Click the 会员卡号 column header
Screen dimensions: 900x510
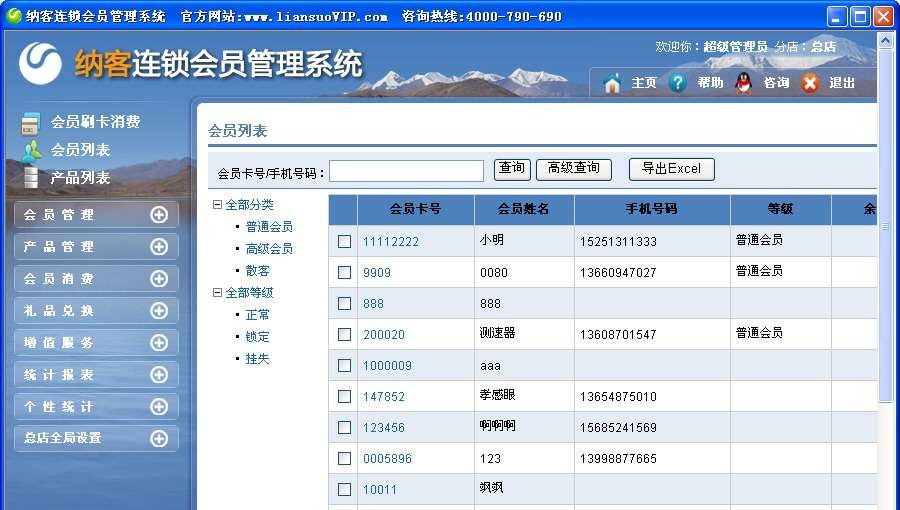coord(416,209)
